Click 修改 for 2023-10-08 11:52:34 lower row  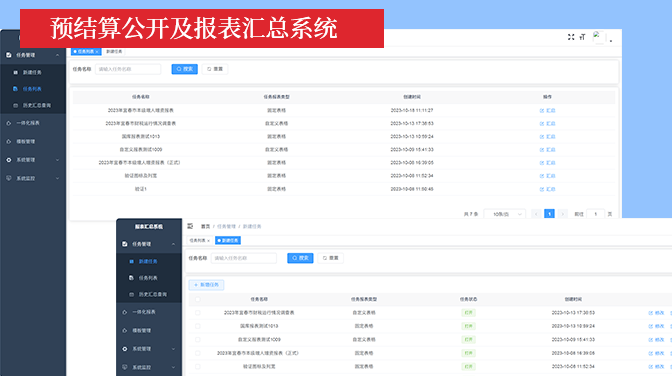(656, 367)
